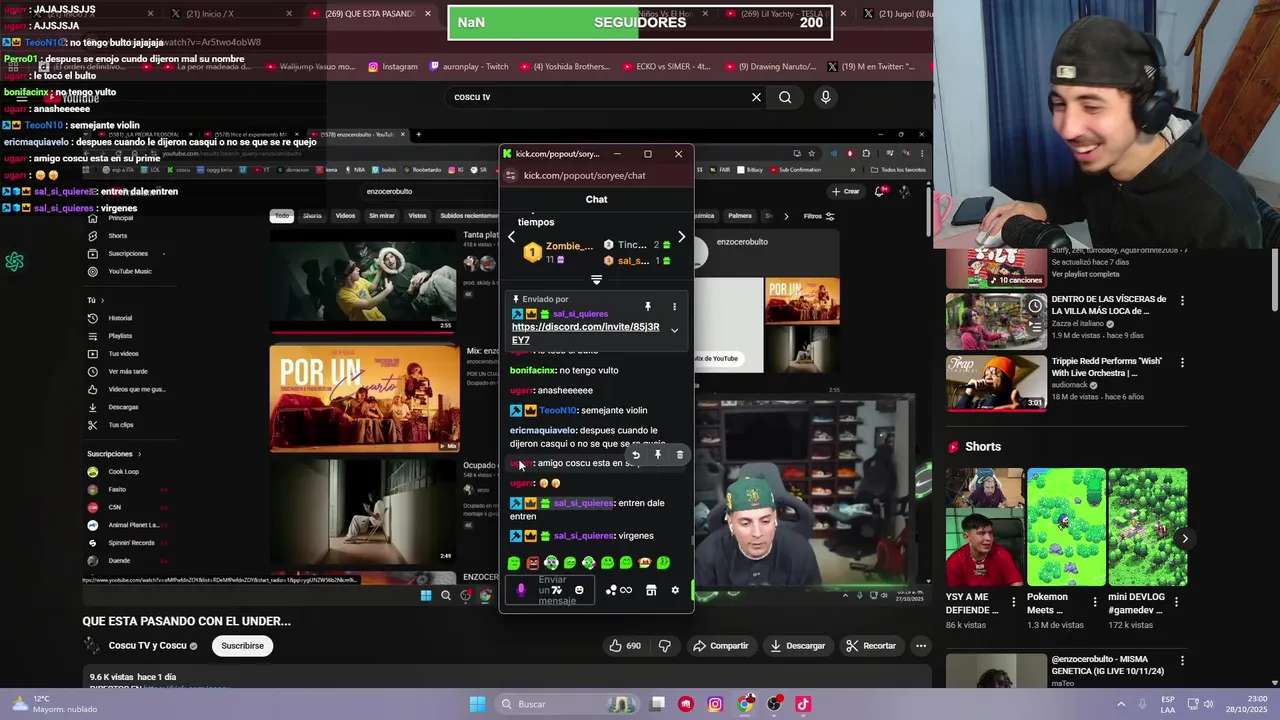Screen dimensions: 1280x720
Task: Click the Suscribirse button
Action: (x=242, y=646)
